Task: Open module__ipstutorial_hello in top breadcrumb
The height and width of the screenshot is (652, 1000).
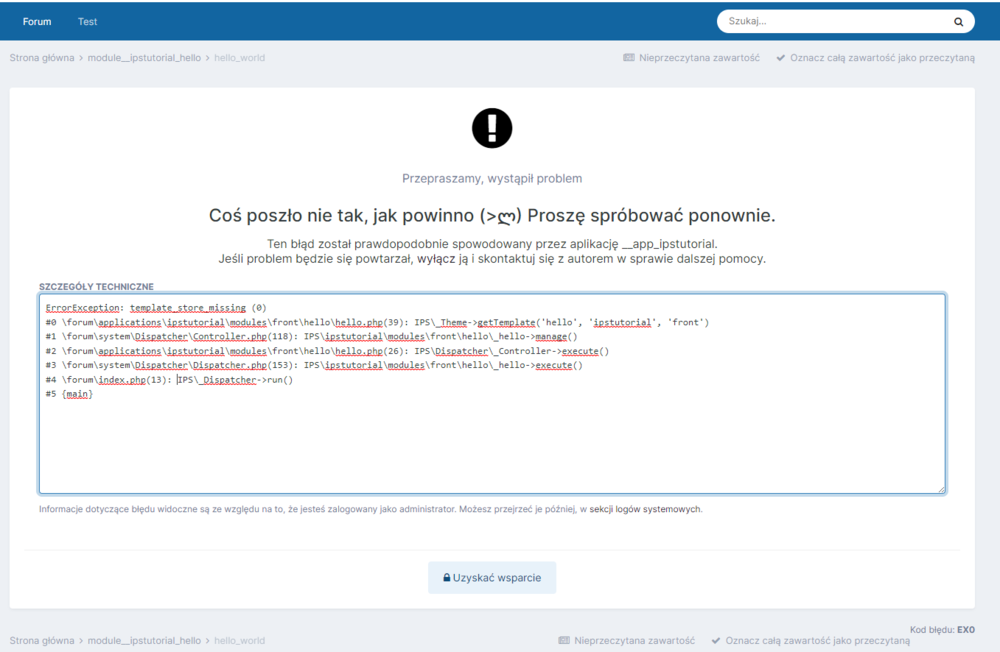Action: point(144,58)
